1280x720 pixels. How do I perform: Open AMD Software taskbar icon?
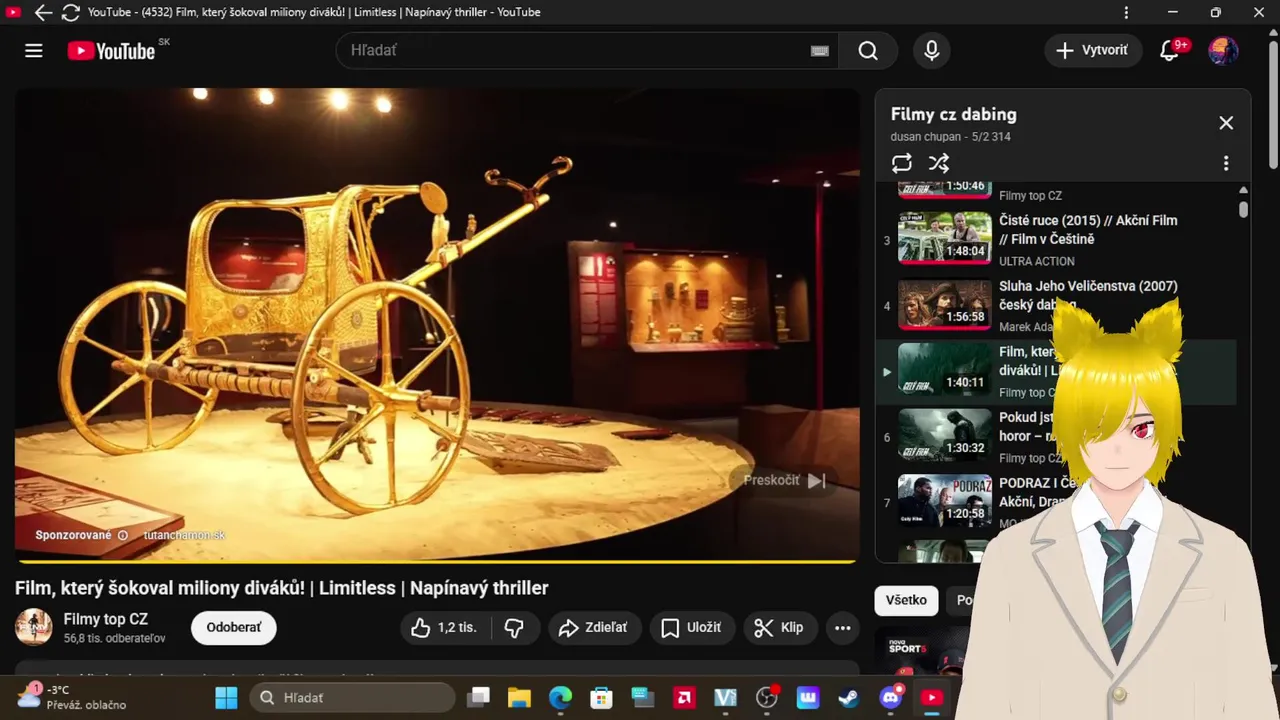pos(684,697)
